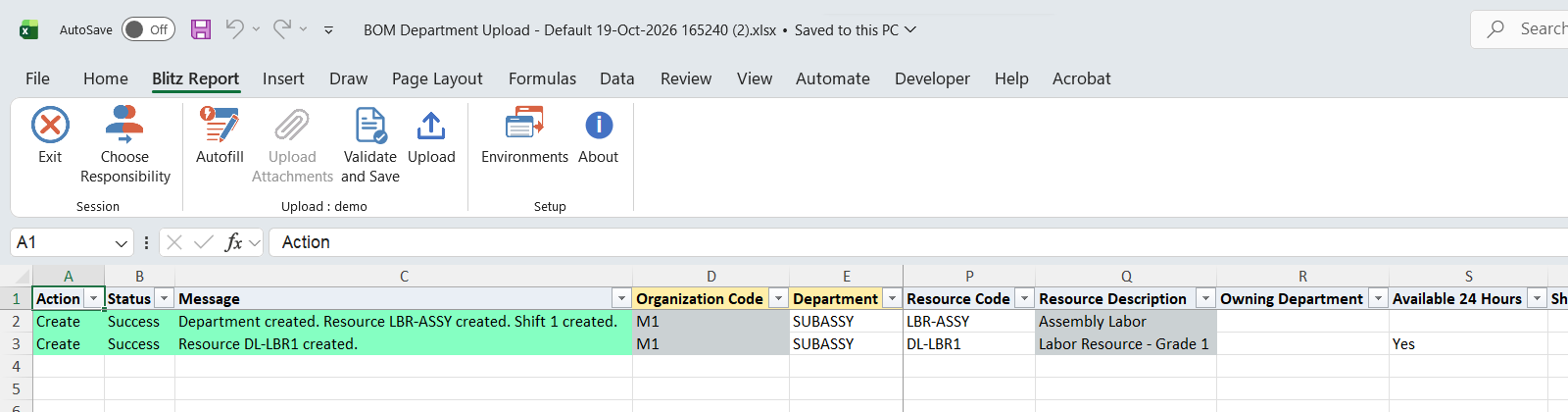Select the cell 'Resource DL-LBR1 created.'
This screenshot has width=1568, height=412.
(x=404, y=344)
